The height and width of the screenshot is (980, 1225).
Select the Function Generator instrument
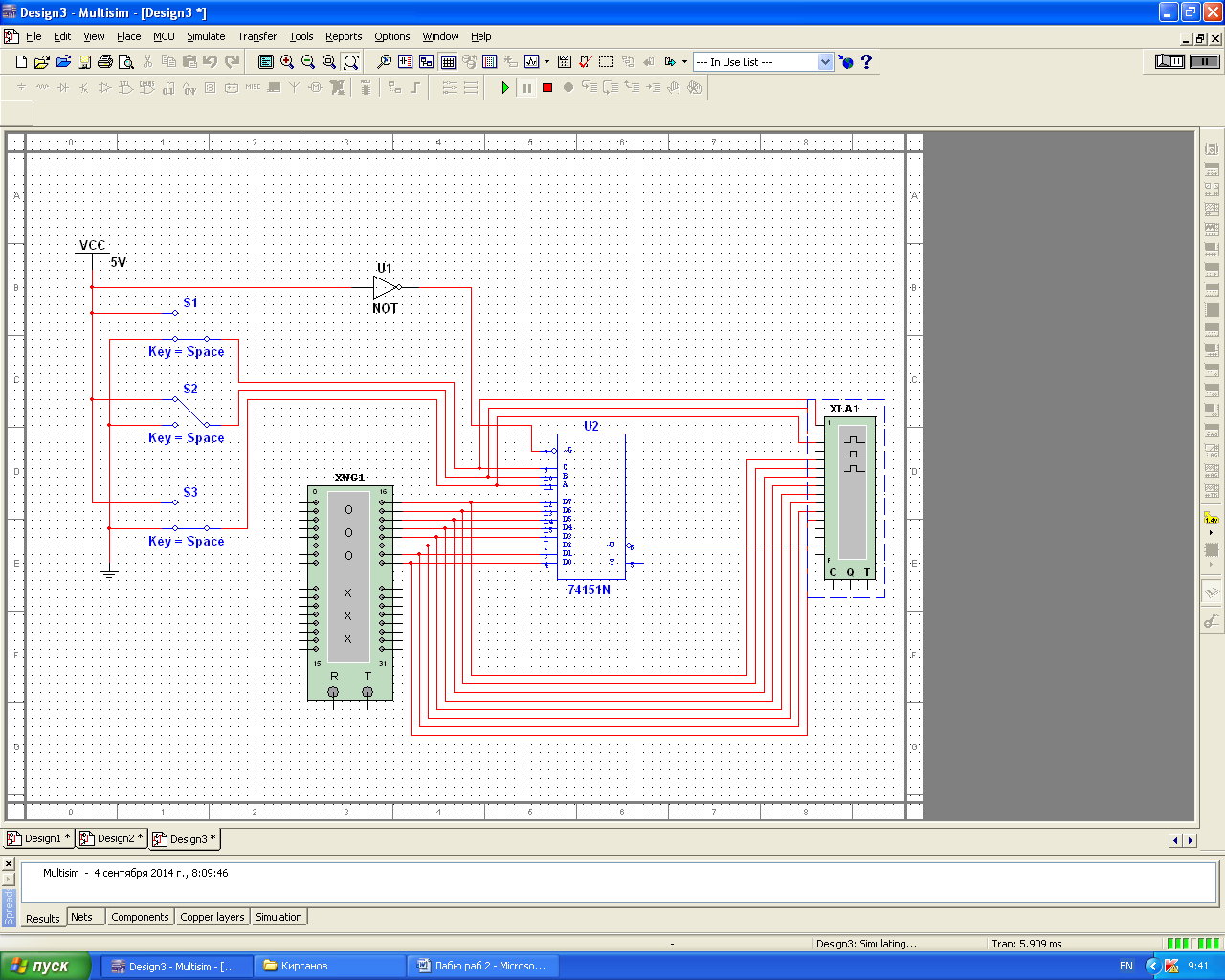pyautogui.click(x=1212, y=169)
